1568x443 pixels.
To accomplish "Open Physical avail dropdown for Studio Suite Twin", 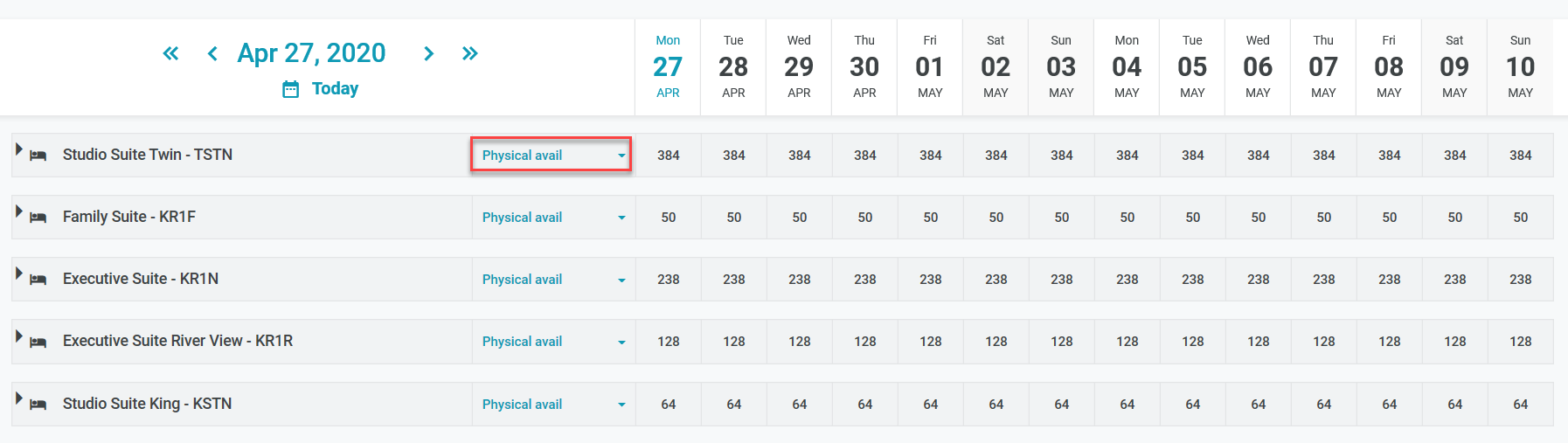I will [552, 156].
